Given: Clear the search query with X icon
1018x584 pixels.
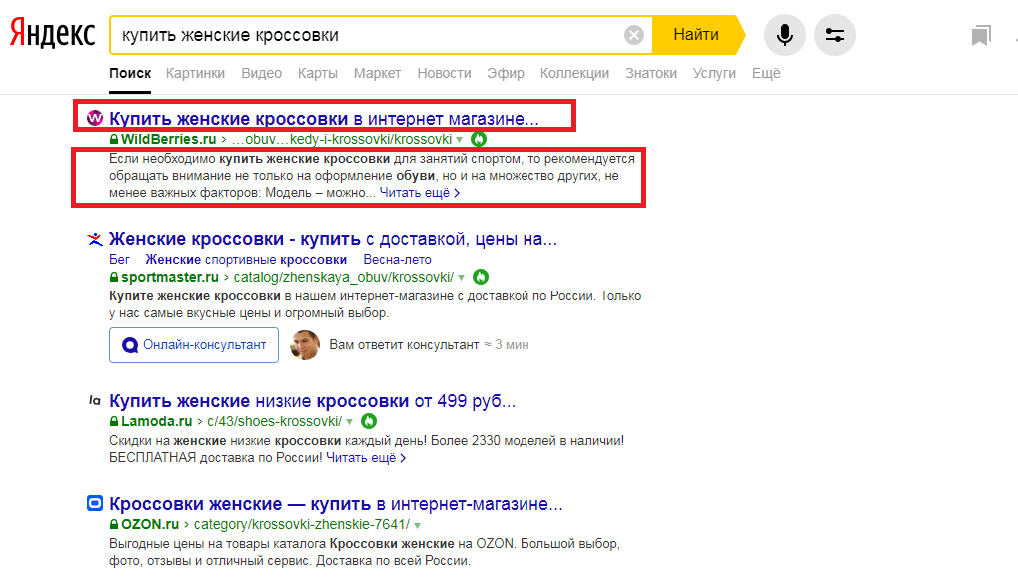Looking at the screenshot, I should (634, 35).
